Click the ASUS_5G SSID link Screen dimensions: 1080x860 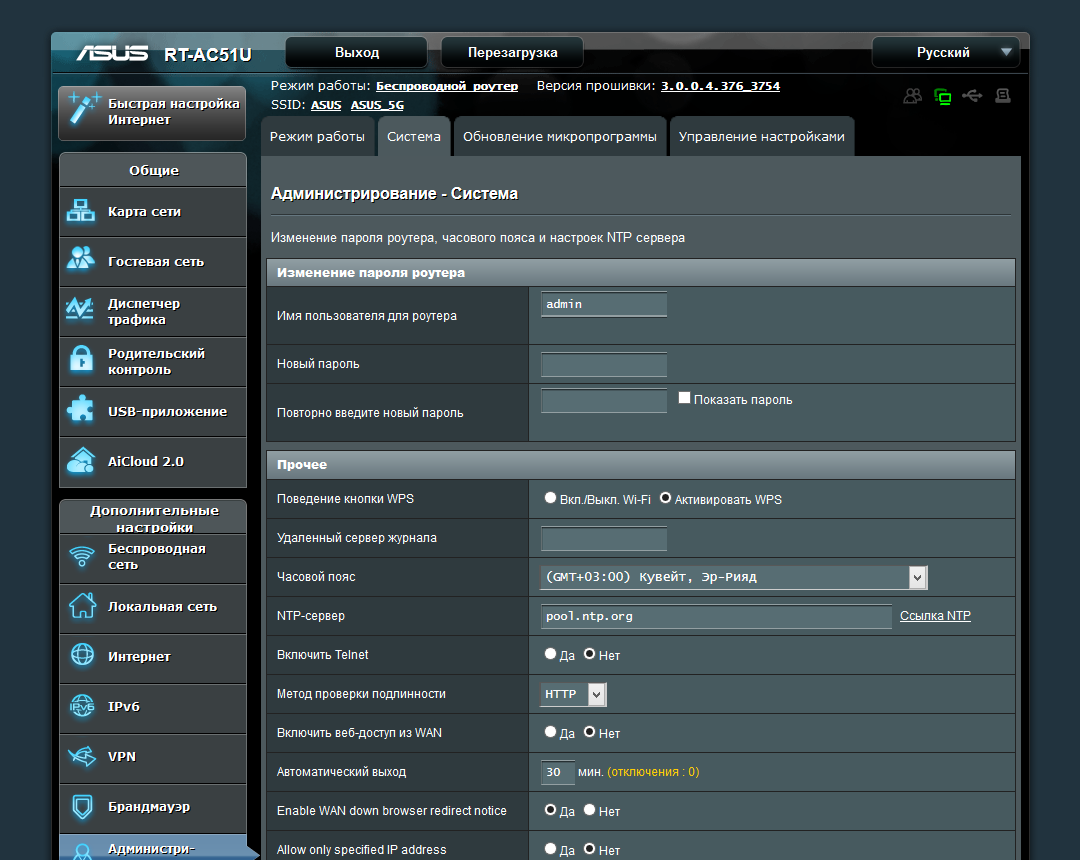coord(377,105)
